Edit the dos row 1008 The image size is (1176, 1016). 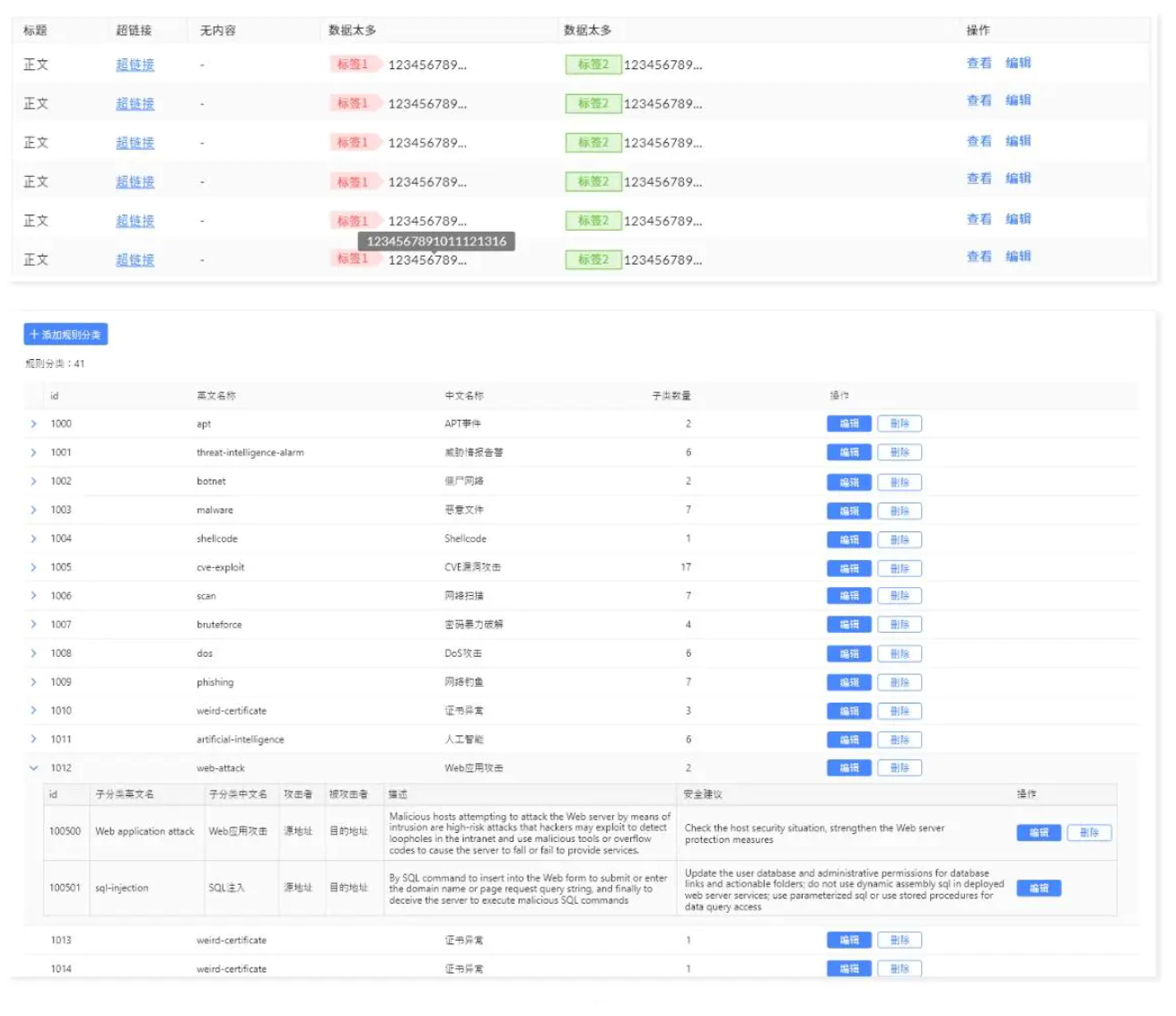849,654
